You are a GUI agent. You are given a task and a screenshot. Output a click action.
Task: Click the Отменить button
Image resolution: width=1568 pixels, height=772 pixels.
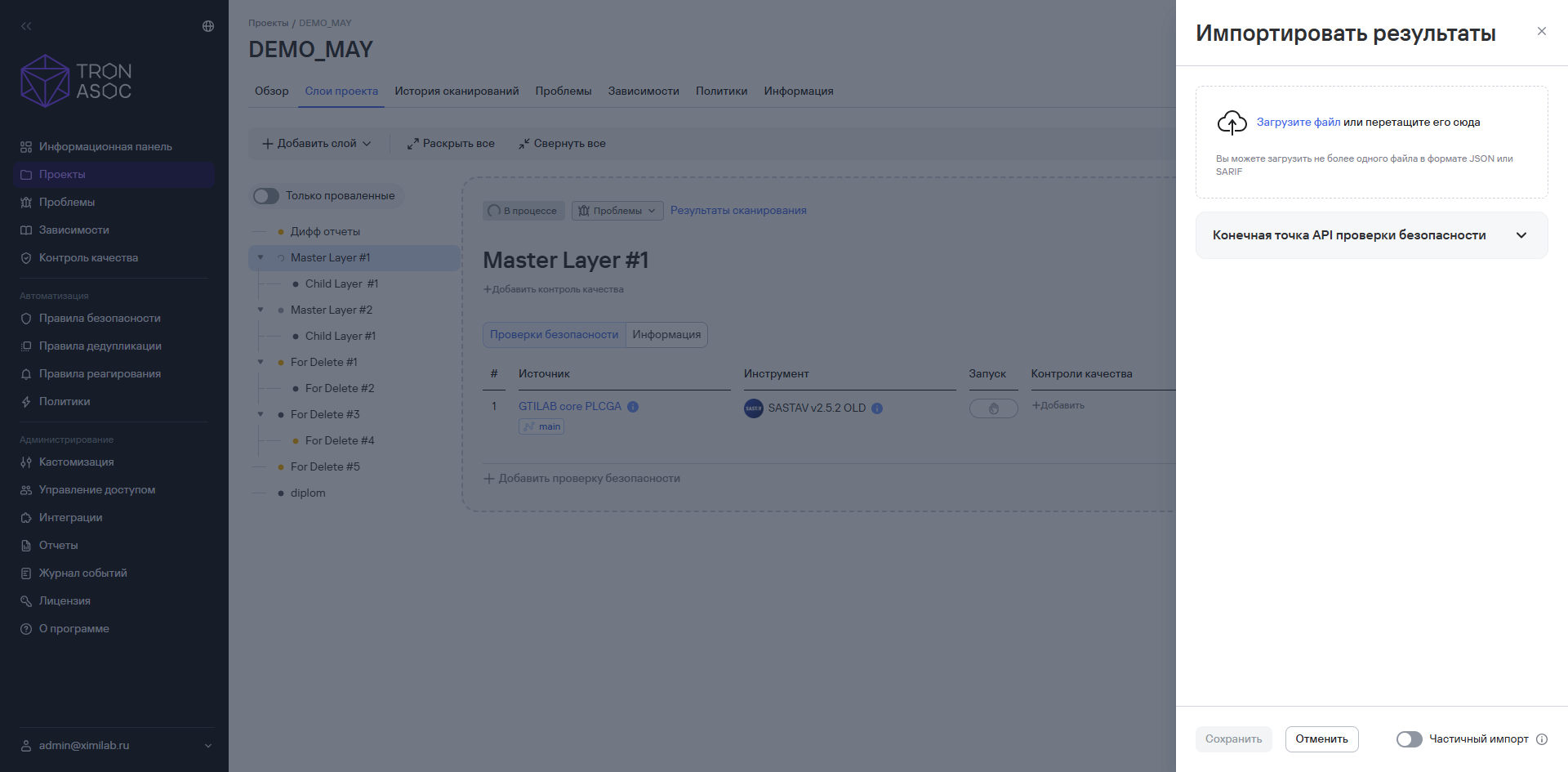tap(1322, 739)
